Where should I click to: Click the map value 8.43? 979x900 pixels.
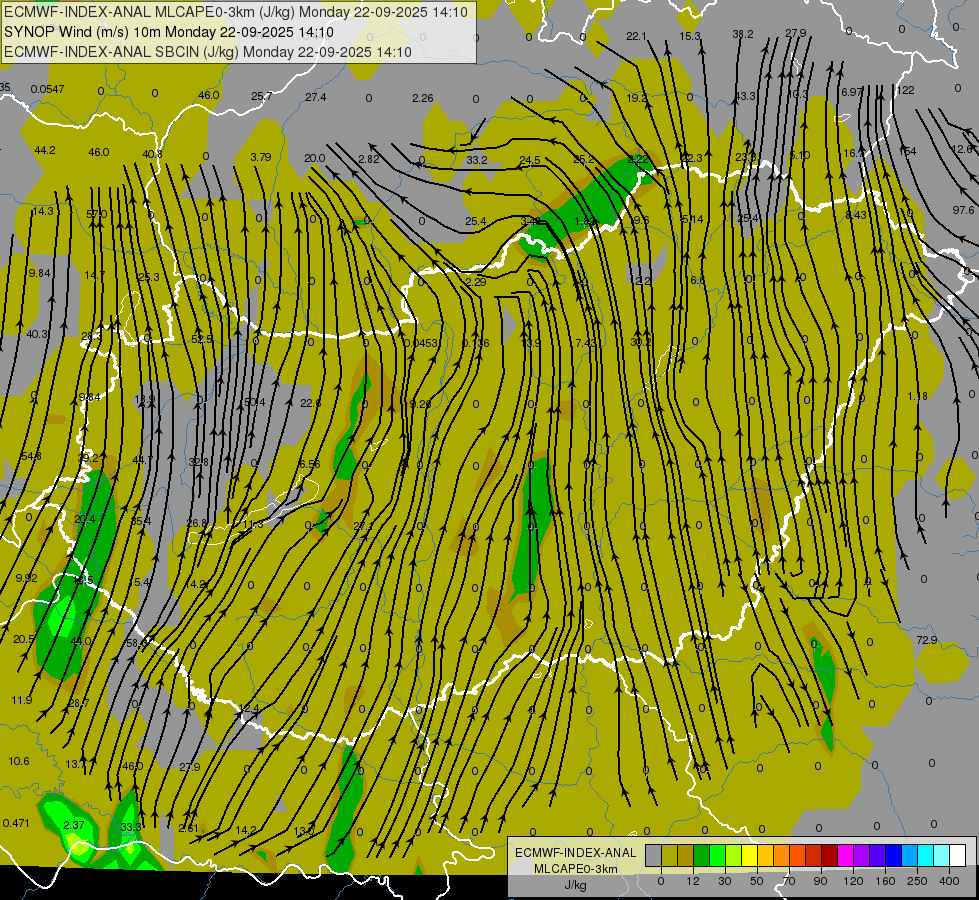tap(856, 215)
